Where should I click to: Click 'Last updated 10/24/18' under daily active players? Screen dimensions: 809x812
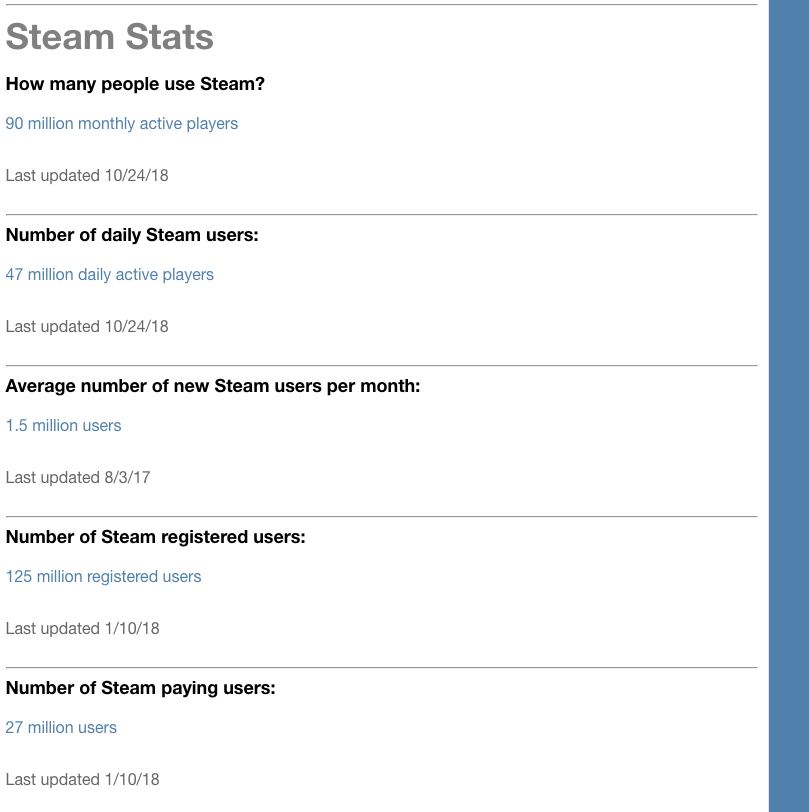point(87,327)
